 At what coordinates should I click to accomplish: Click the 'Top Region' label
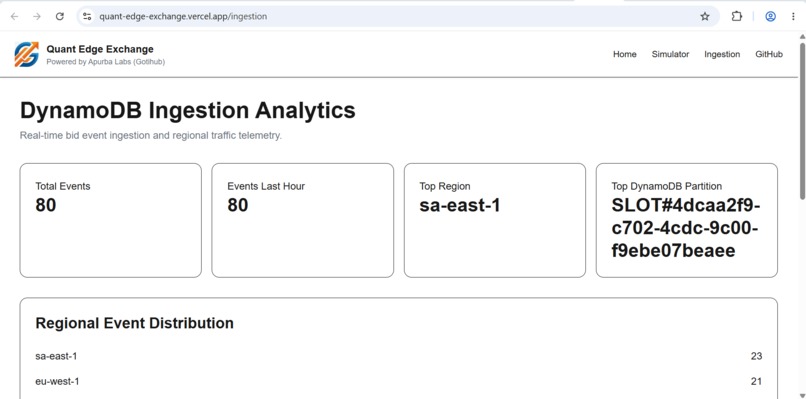point(445,186)
